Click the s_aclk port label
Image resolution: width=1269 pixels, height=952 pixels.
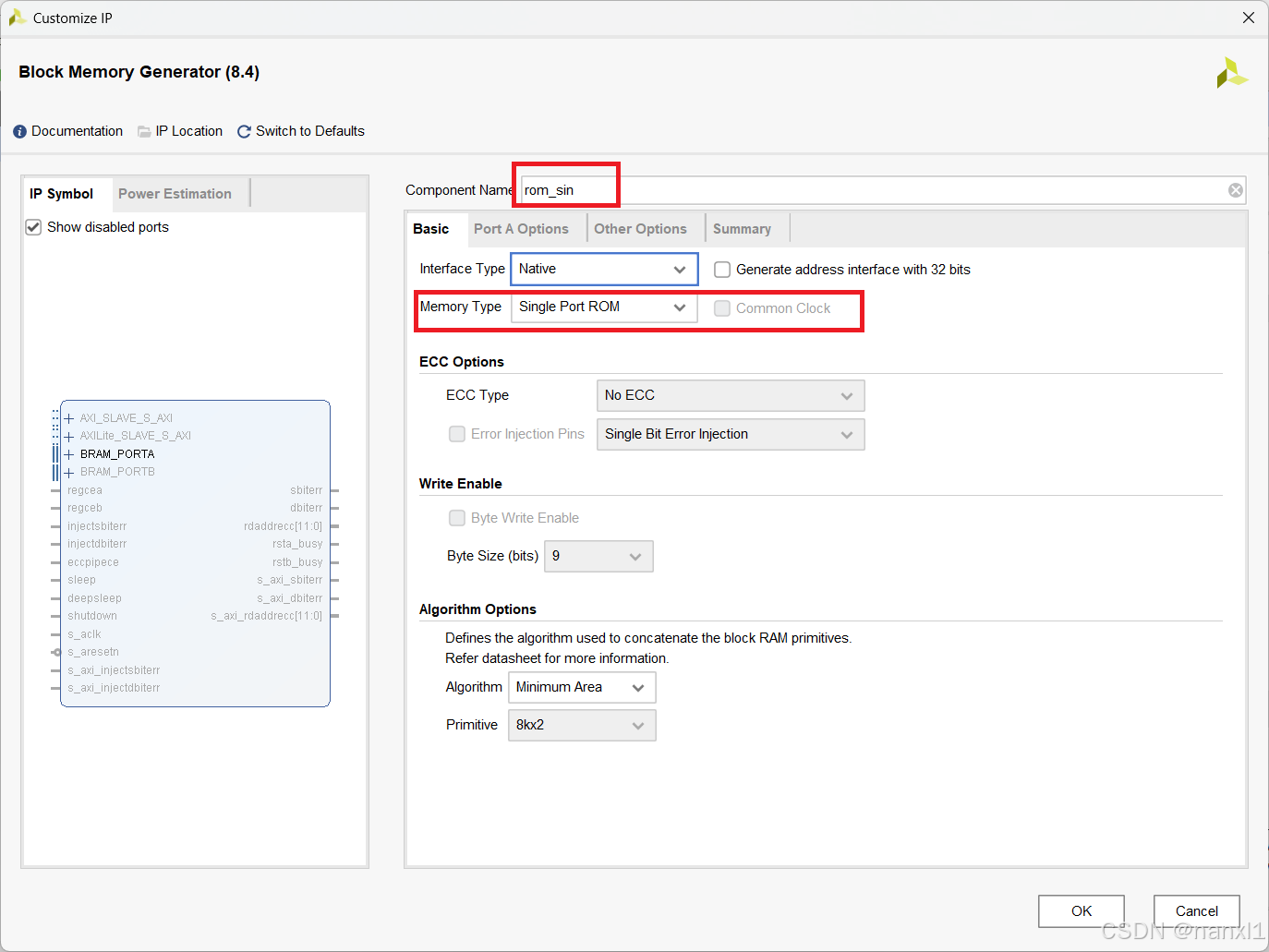tap(84, 634)
